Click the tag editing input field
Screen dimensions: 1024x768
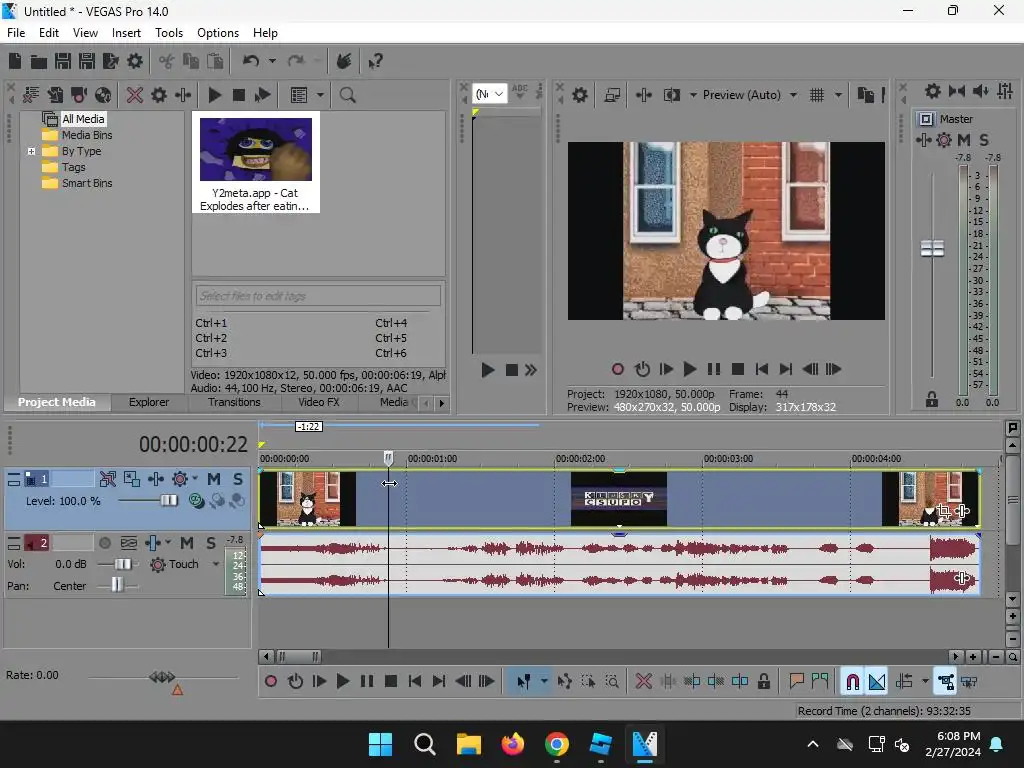tap(318, 296)
